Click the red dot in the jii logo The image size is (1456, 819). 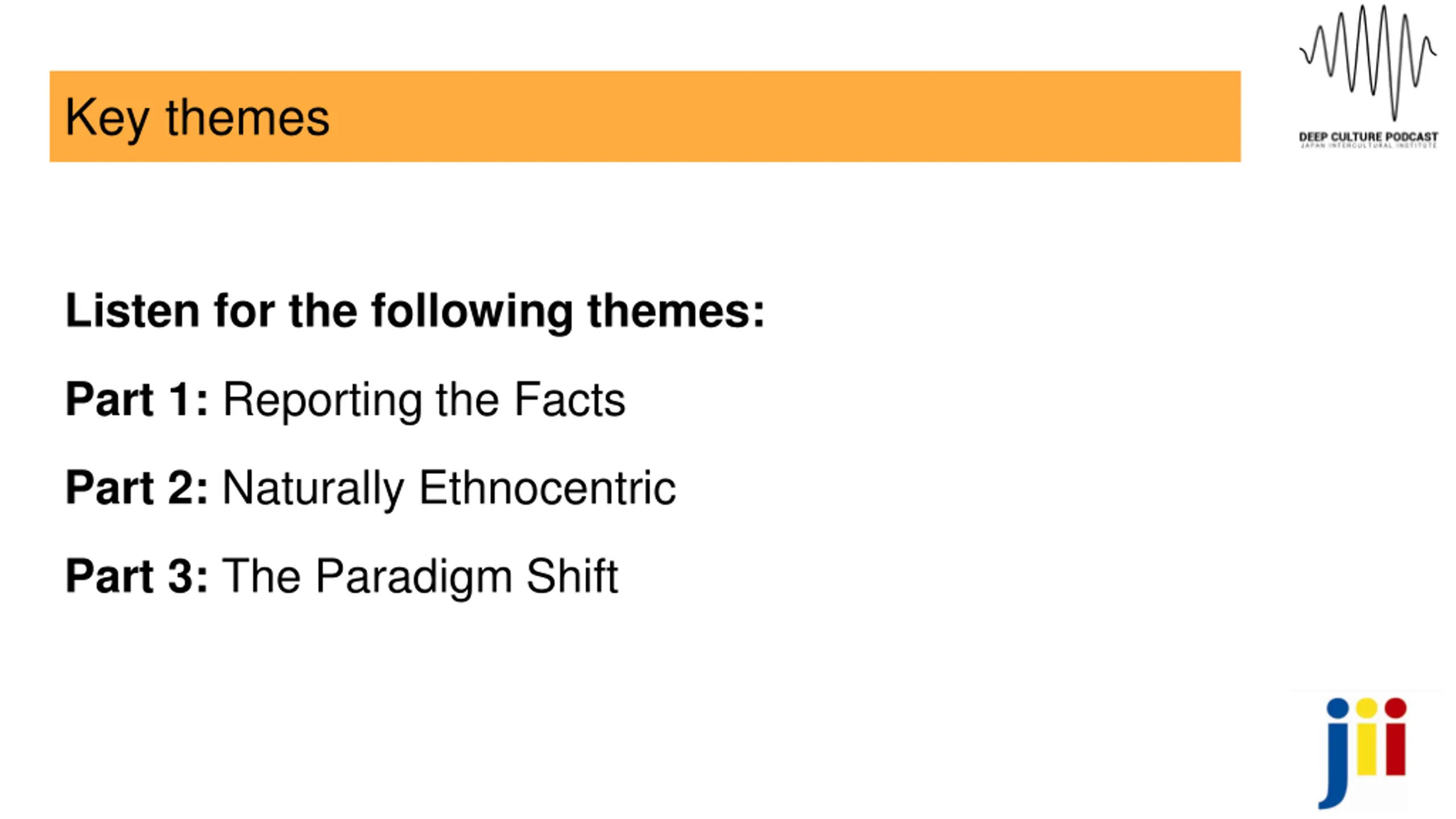(1396, 708)
